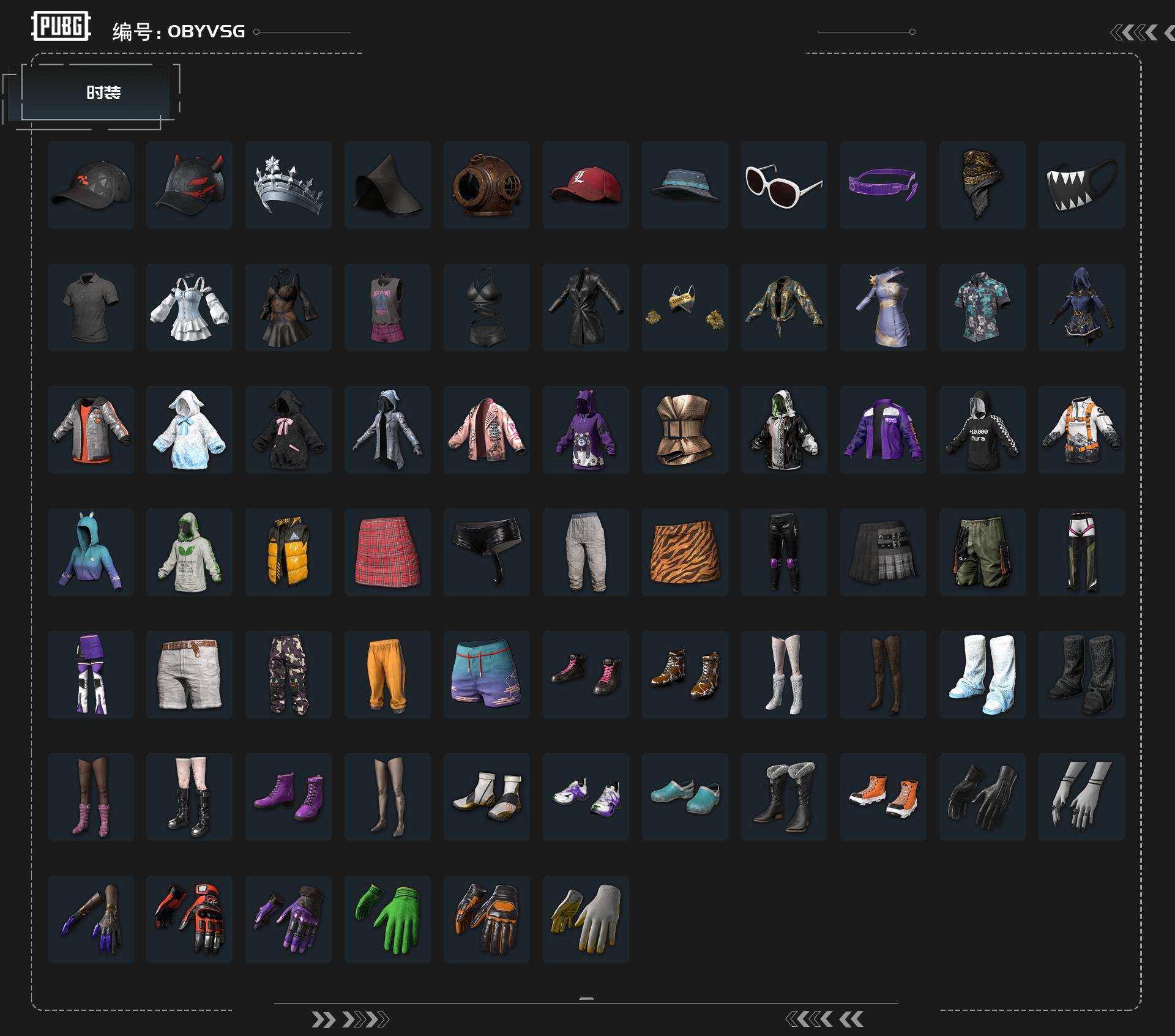Choose the blue bucket hat
The image size is (1175, 1036).
[685, 185]
